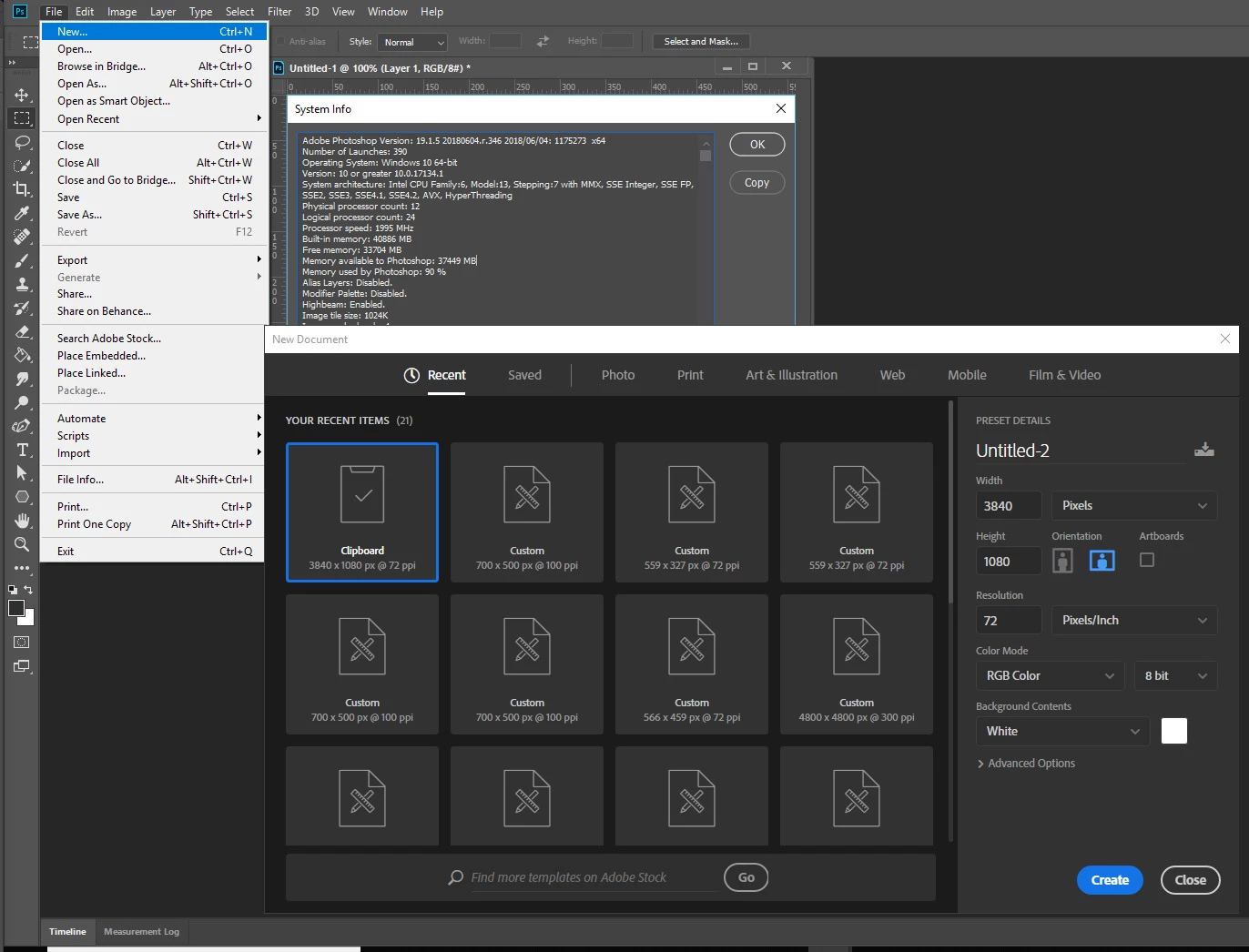Image resolution: width=1249 pixels, height=952 pixels.
Task: Select the Pen tool
Action: click(x=22, y=426)
